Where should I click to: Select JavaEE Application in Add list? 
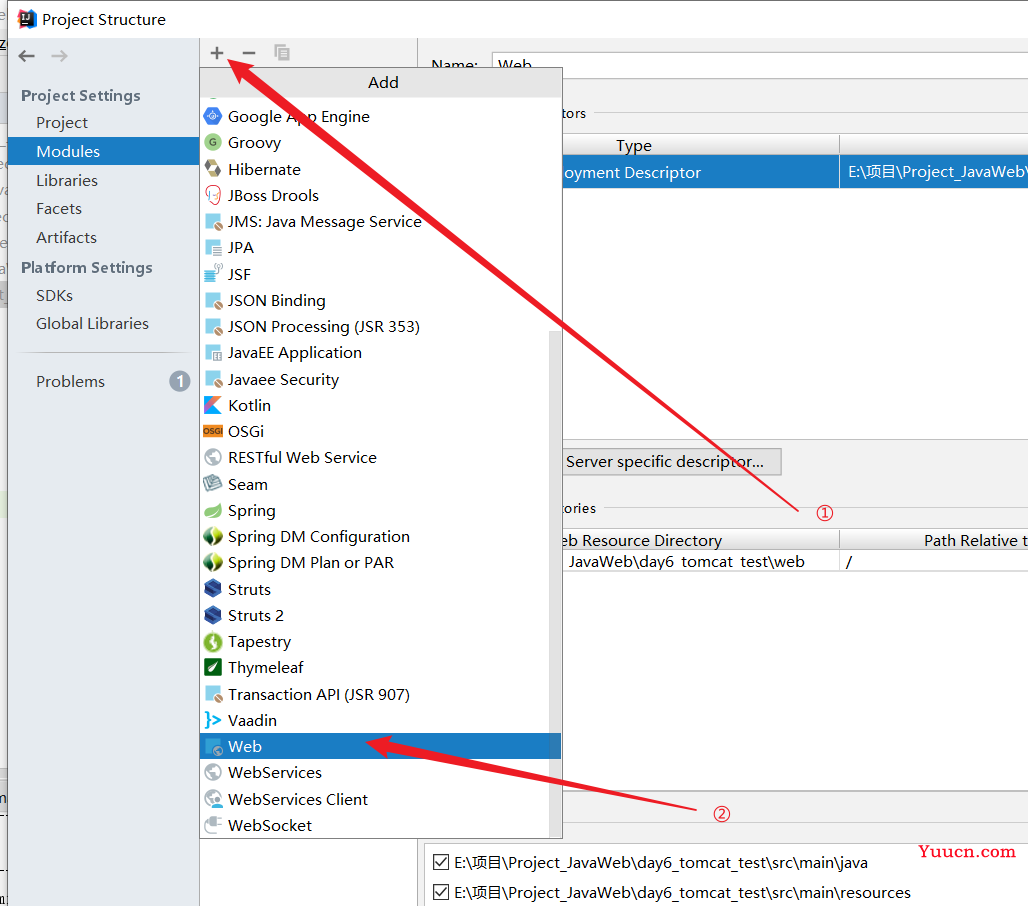click(374, 353)
